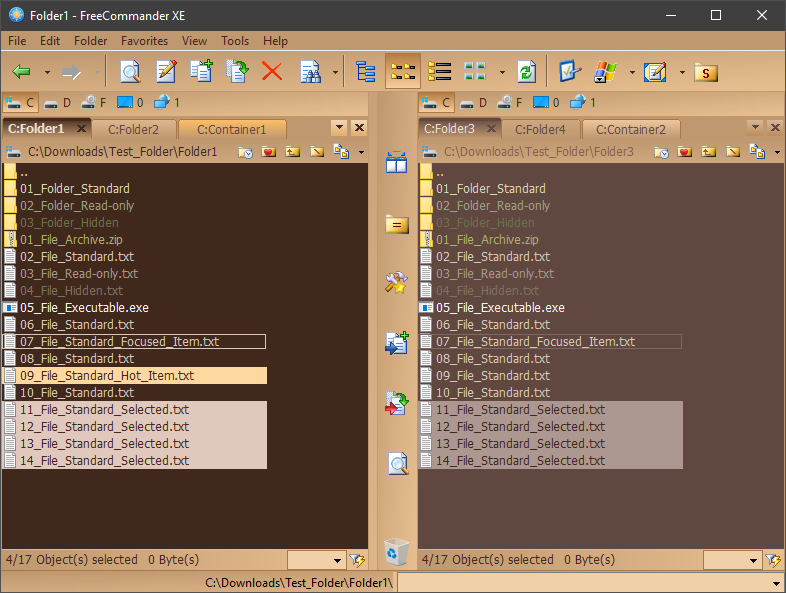Screen dimensions: 786x593
Task: Click the splitter bar move icon
Action: coord(397,404)
